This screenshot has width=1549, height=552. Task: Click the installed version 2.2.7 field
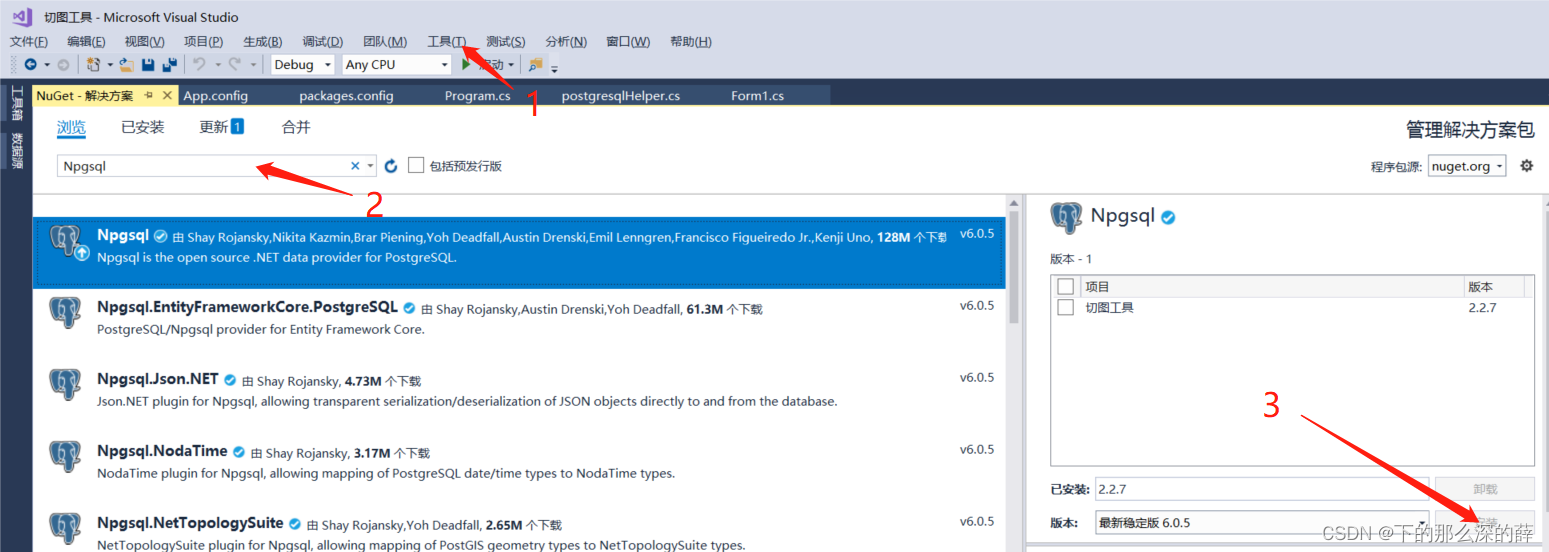click(x=1262, y=489)
